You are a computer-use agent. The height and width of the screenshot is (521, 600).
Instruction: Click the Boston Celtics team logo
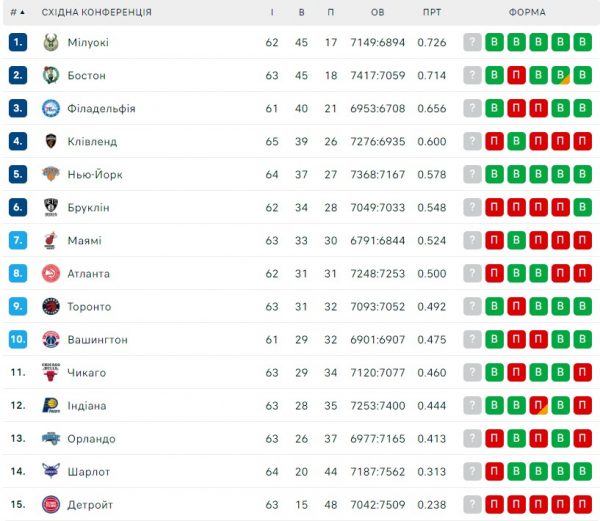(51, 75)
